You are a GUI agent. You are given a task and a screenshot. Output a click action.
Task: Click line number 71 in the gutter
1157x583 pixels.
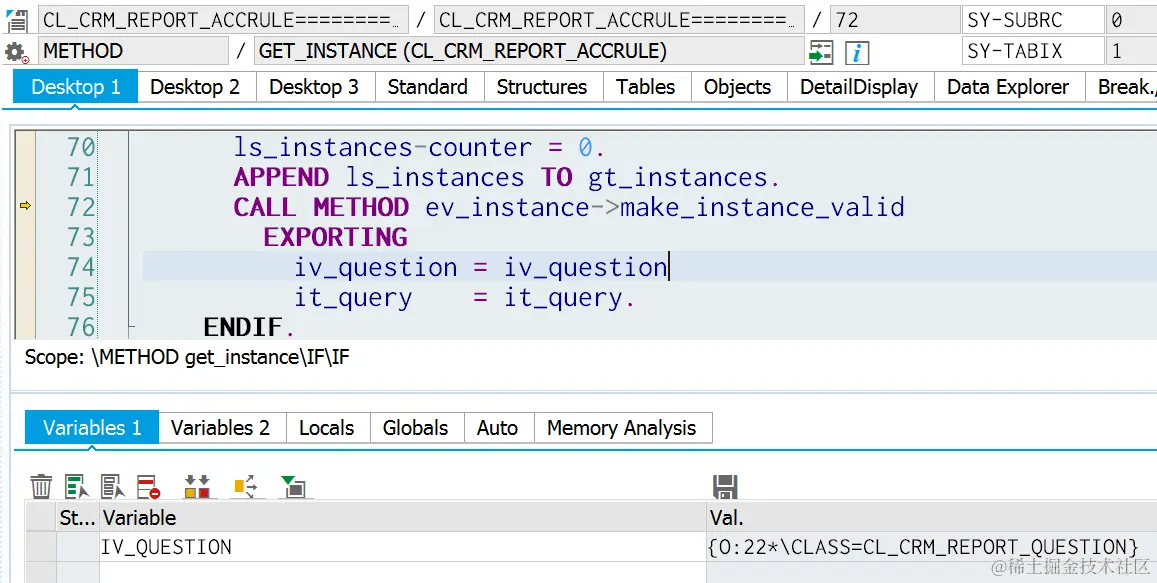click(81, 177)
